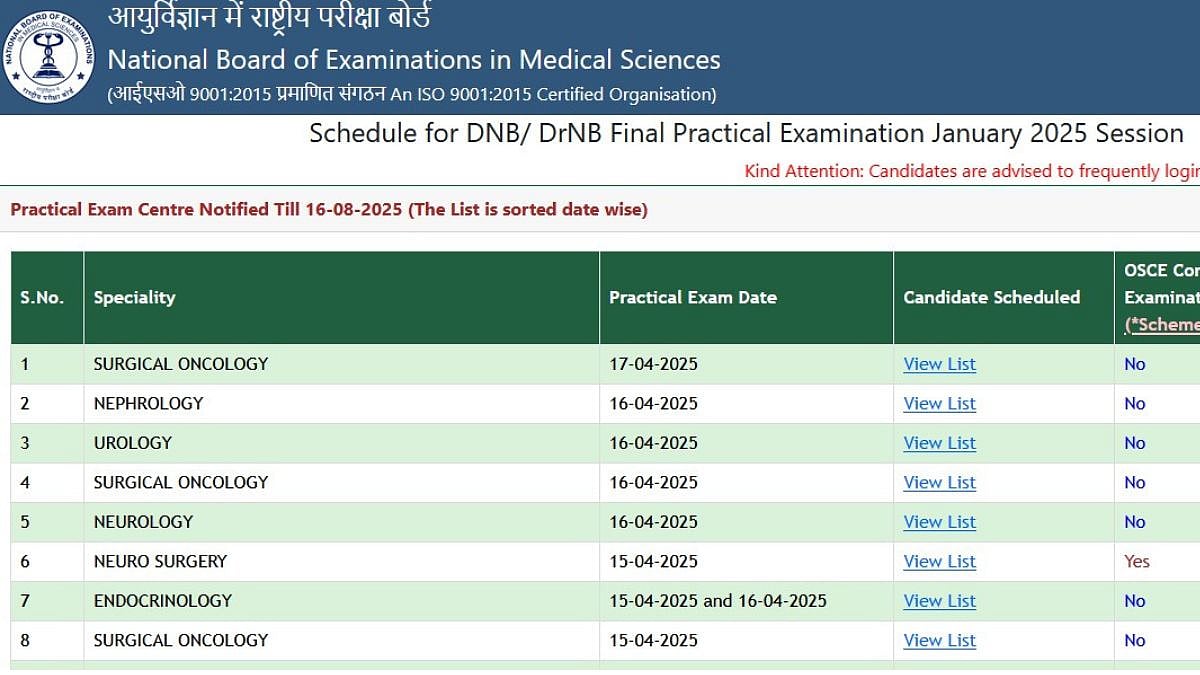1200x675 pixels.
Task: Open View List for Endocrinology row
Action: pos(939,601)
